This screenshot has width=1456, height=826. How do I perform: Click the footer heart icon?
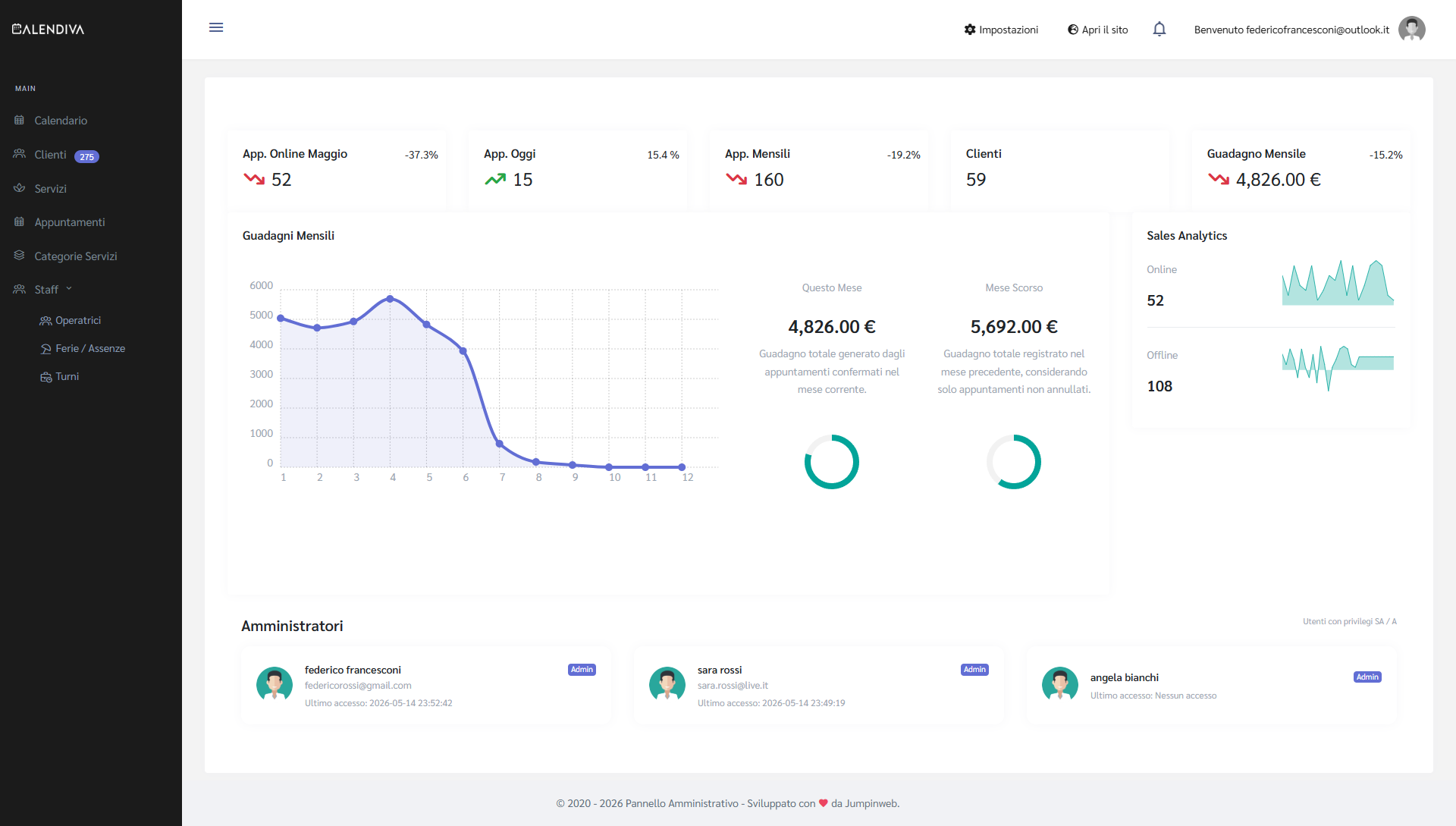pos(824,803)
